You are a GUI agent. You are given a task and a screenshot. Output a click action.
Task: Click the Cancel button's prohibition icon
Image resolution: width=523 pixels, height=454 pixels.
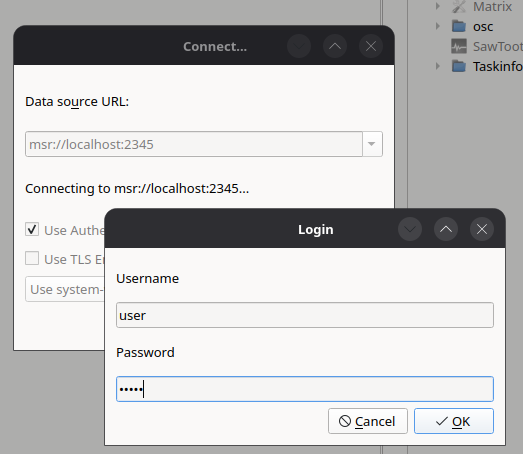click(345, 421)
